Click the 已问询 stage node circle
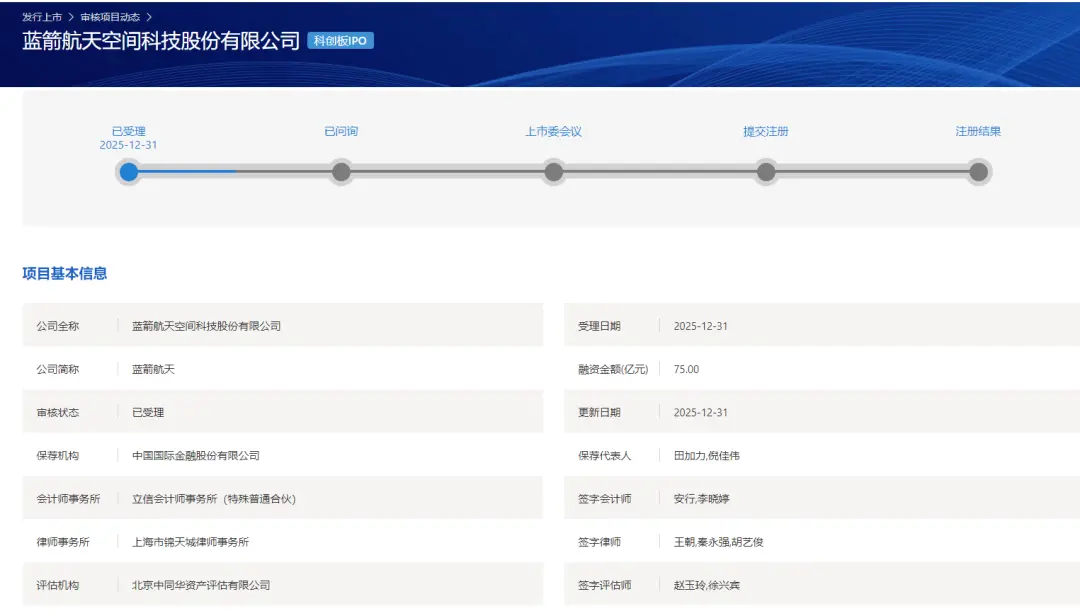The height and width of the screenshot is (611, 1080). click(x=341, y=172)
